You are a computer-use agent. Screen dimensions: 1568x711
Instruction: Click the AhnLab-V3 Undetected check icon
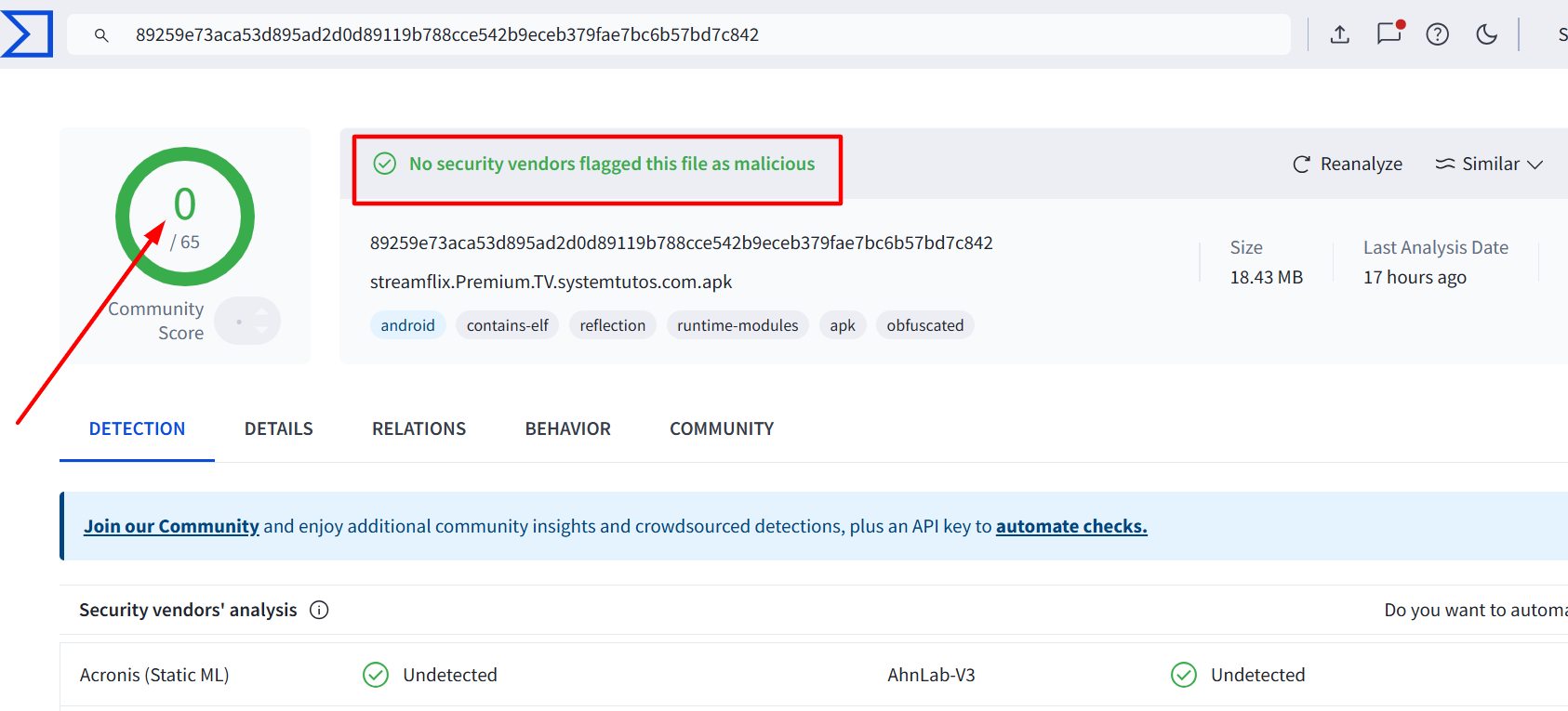(1184, 675)
